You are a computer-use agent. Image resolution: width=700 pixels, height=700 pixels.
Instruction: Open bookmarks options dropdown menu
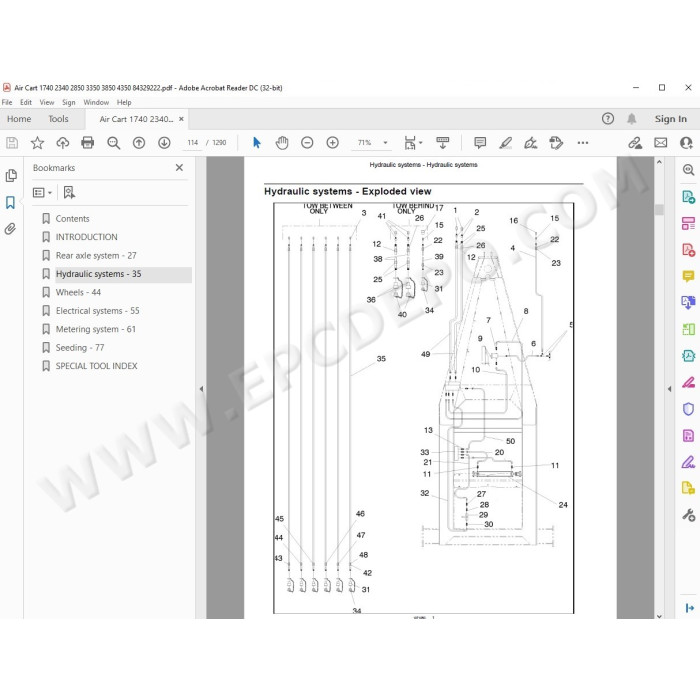tap(42, 192)
